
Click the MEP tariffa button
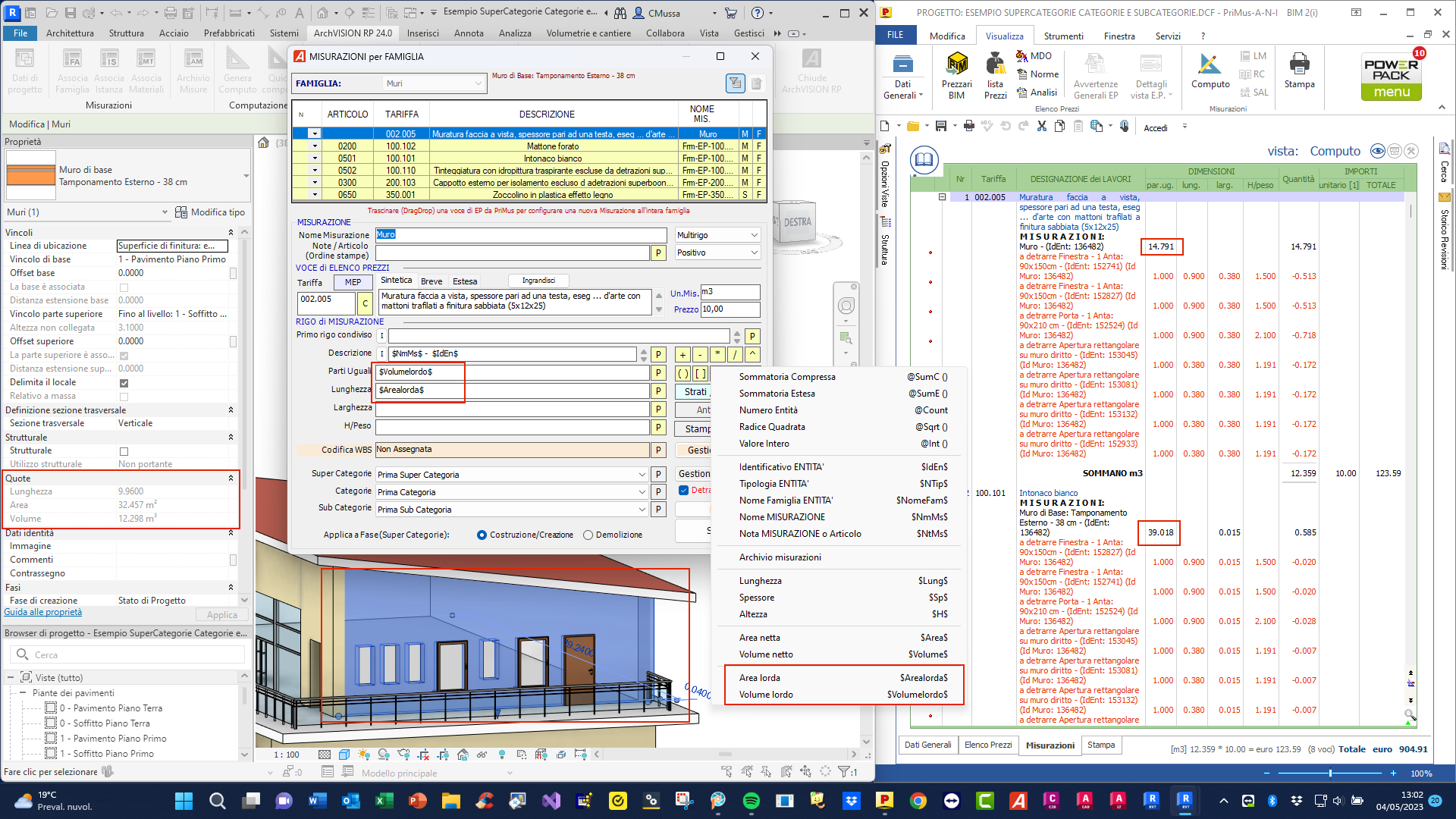pyautogui.click(x=353, y=282)
